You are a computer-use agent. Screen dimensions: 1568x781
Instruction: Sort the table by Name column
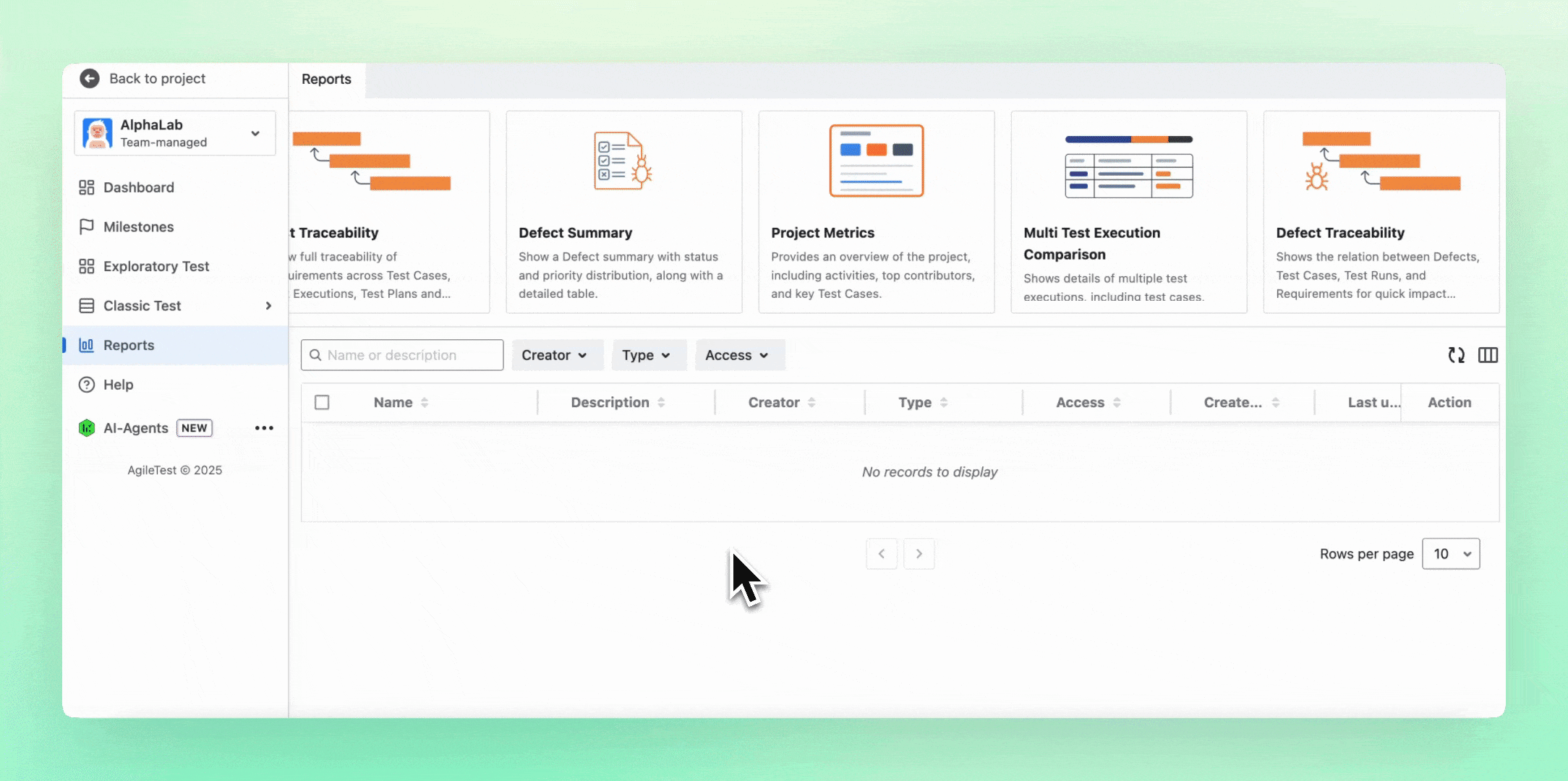425,403
